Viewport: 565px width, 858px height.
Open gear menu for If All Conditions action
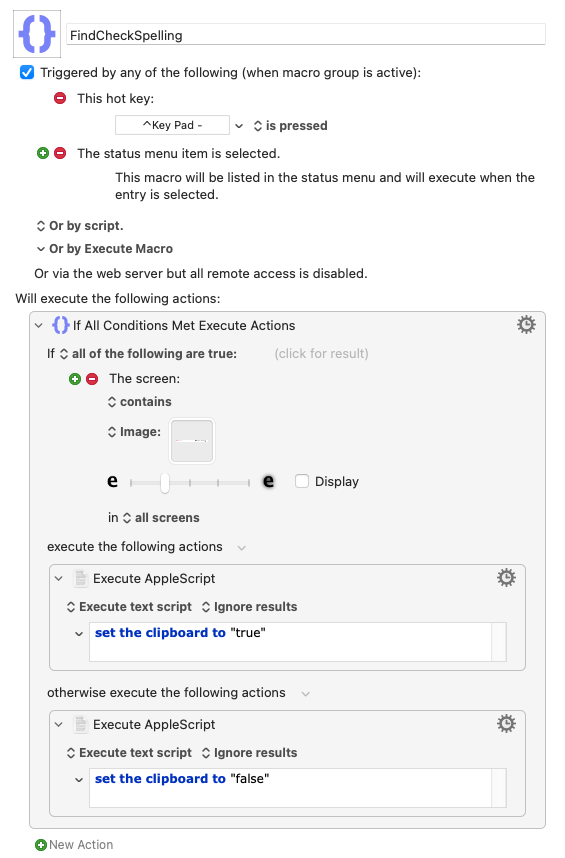coord(526,324)
